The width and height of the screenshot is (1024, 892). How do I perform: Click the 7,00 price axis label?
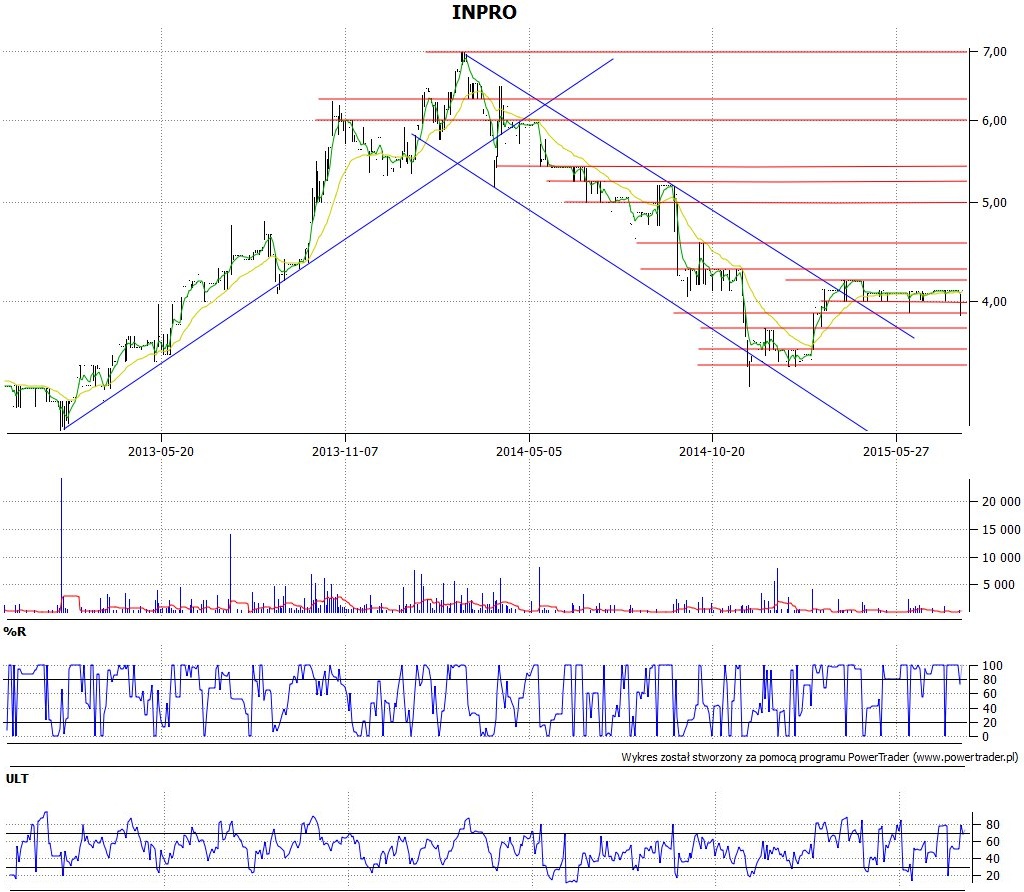tap(995, 52)
